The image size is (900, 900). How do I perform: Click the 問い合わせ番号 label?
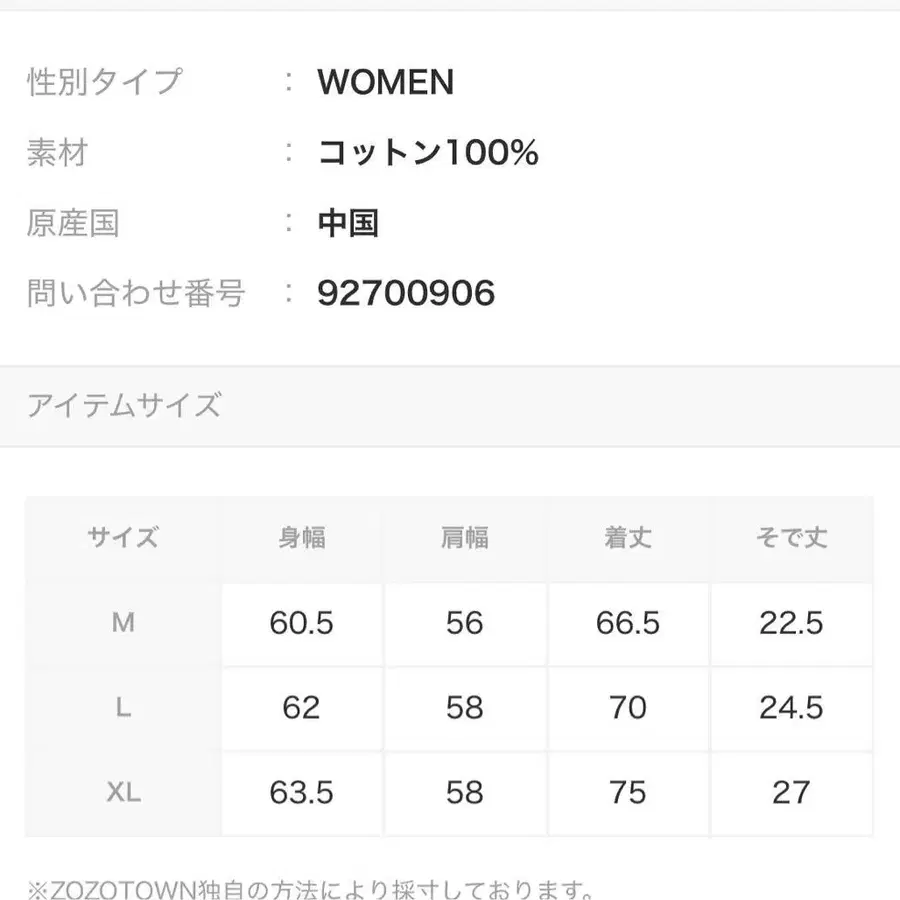tap(136, 293)
